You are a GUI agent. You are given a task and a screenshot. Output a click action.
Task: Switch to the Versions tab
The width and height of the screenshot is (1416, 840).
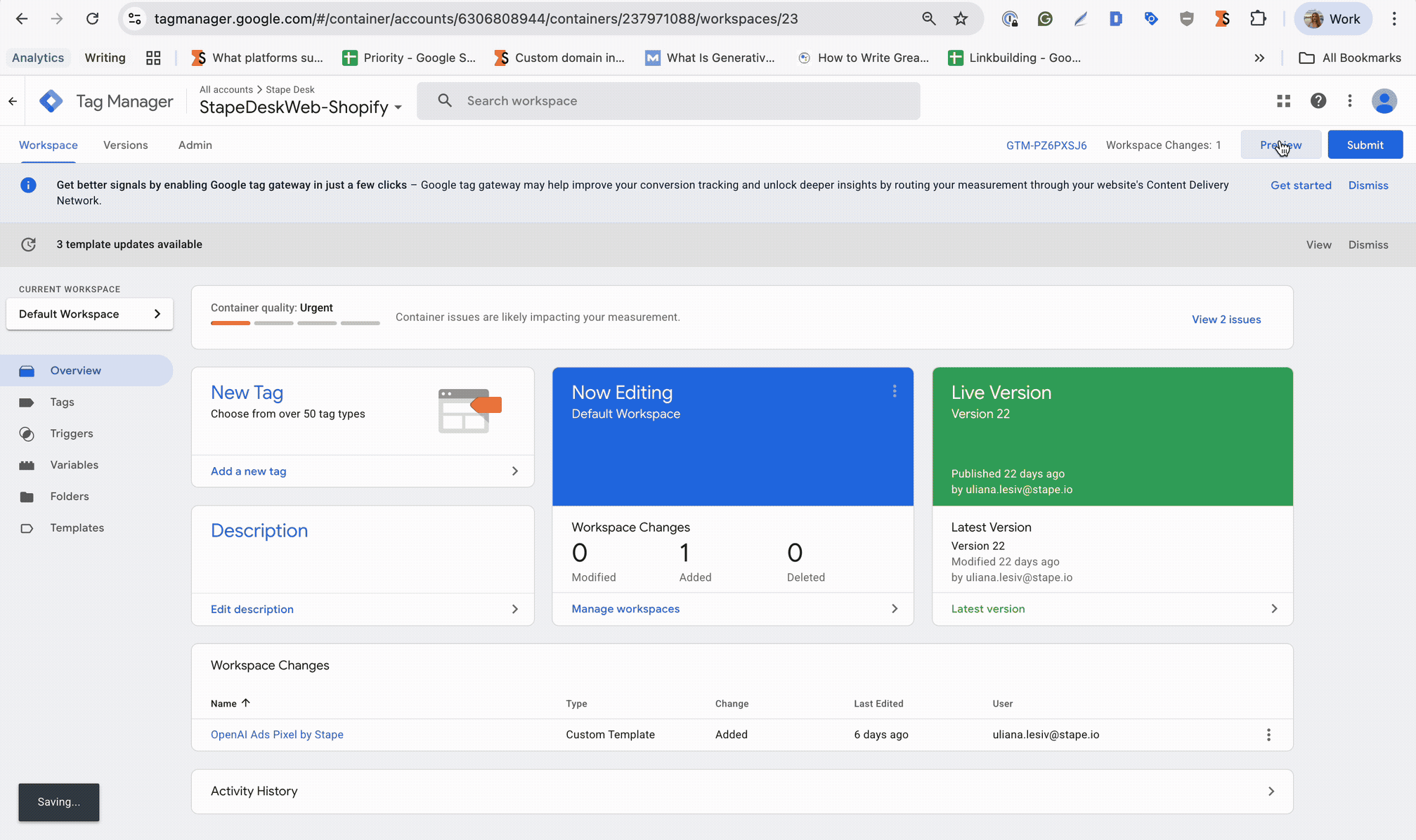126,145
